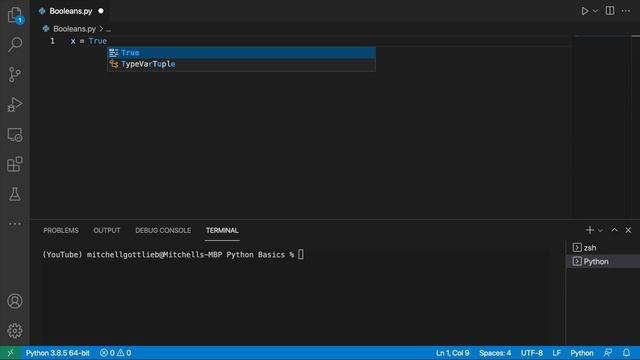Screen dimensions: 640x360
Task: Create a new terminal with plus
Action: click(x=589, y=230)
